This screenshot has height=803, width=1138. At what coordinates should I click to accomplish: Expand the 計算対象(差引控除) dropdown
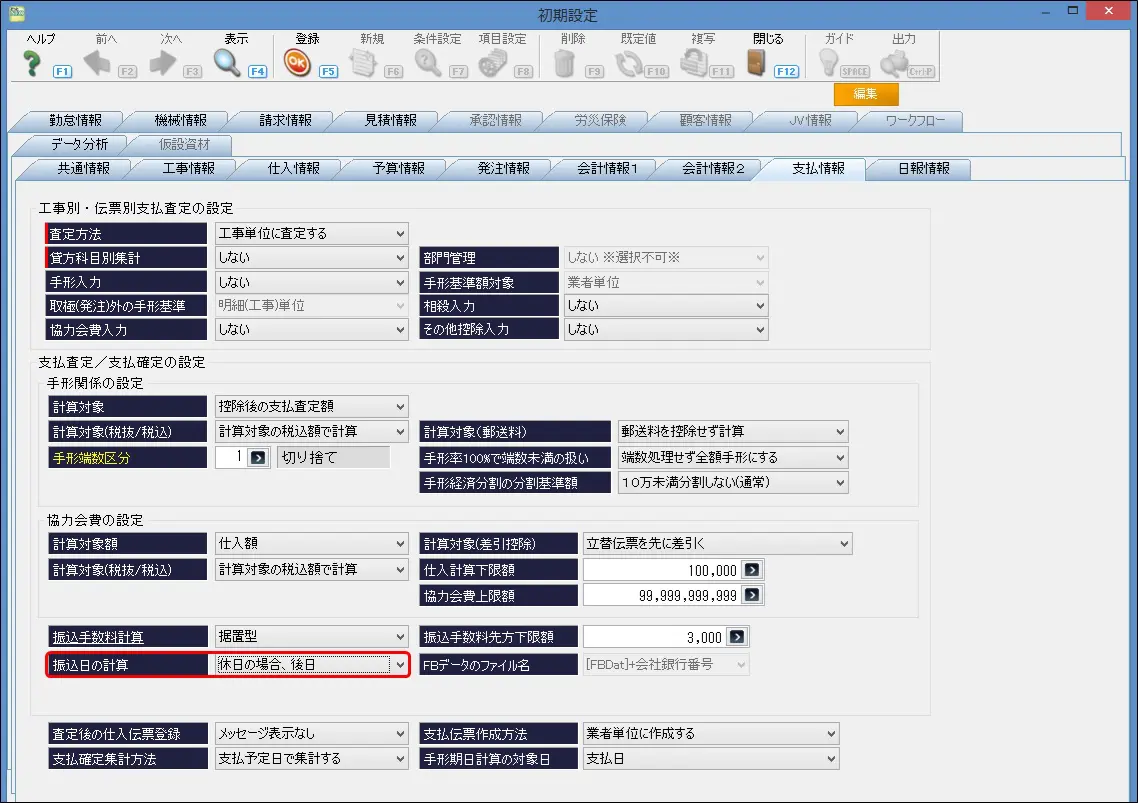point(844,544)
